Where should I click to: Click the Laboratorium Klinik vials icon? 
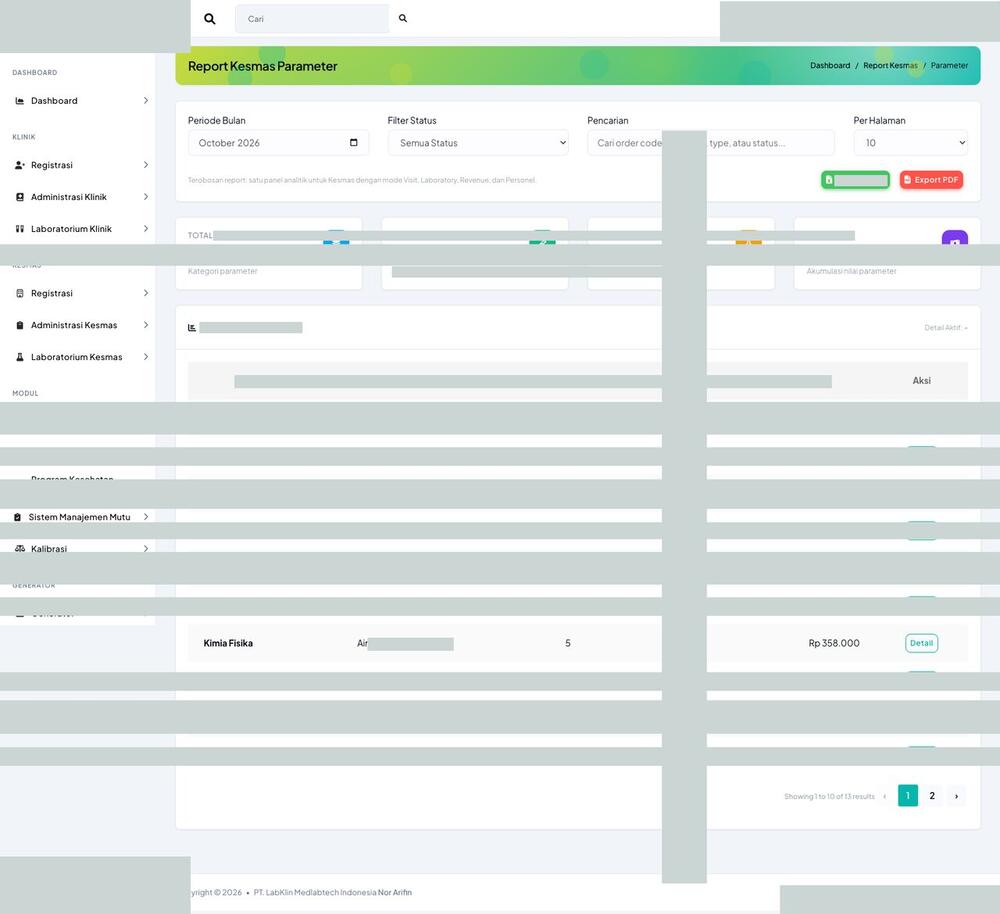[20, 229]
